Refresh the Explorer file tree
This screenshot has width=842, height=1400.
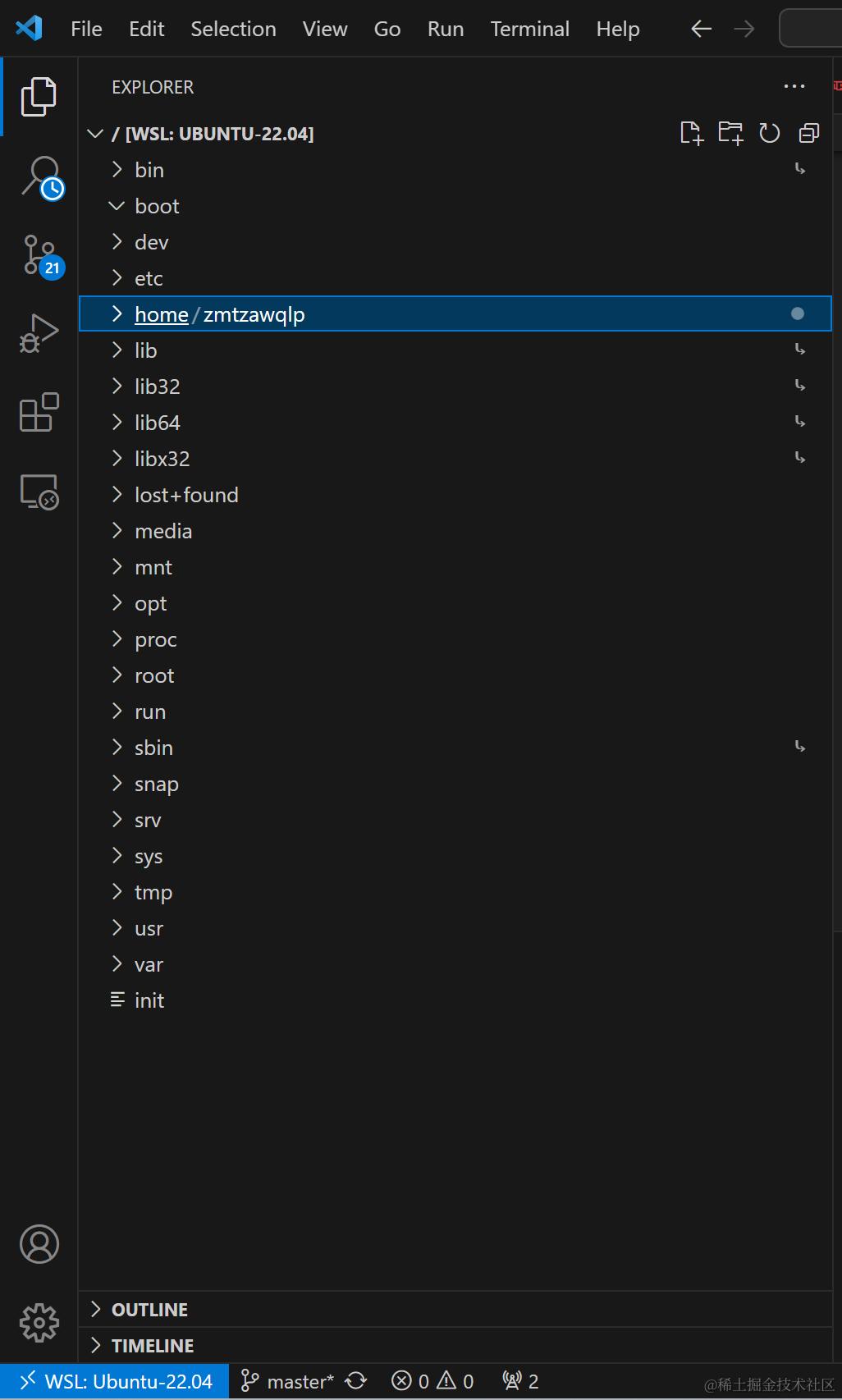[x=770, y=133]
